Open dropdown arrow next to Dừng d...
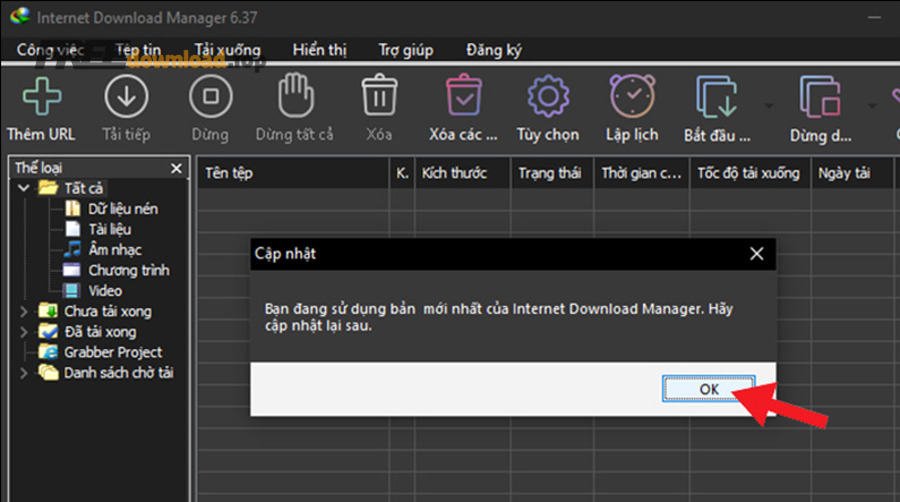 [x=872, y=106]
